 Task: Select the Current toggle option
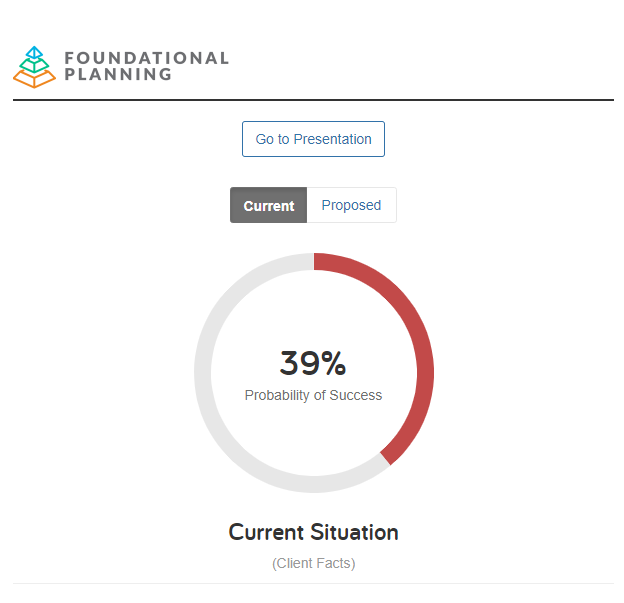(269, 205)
